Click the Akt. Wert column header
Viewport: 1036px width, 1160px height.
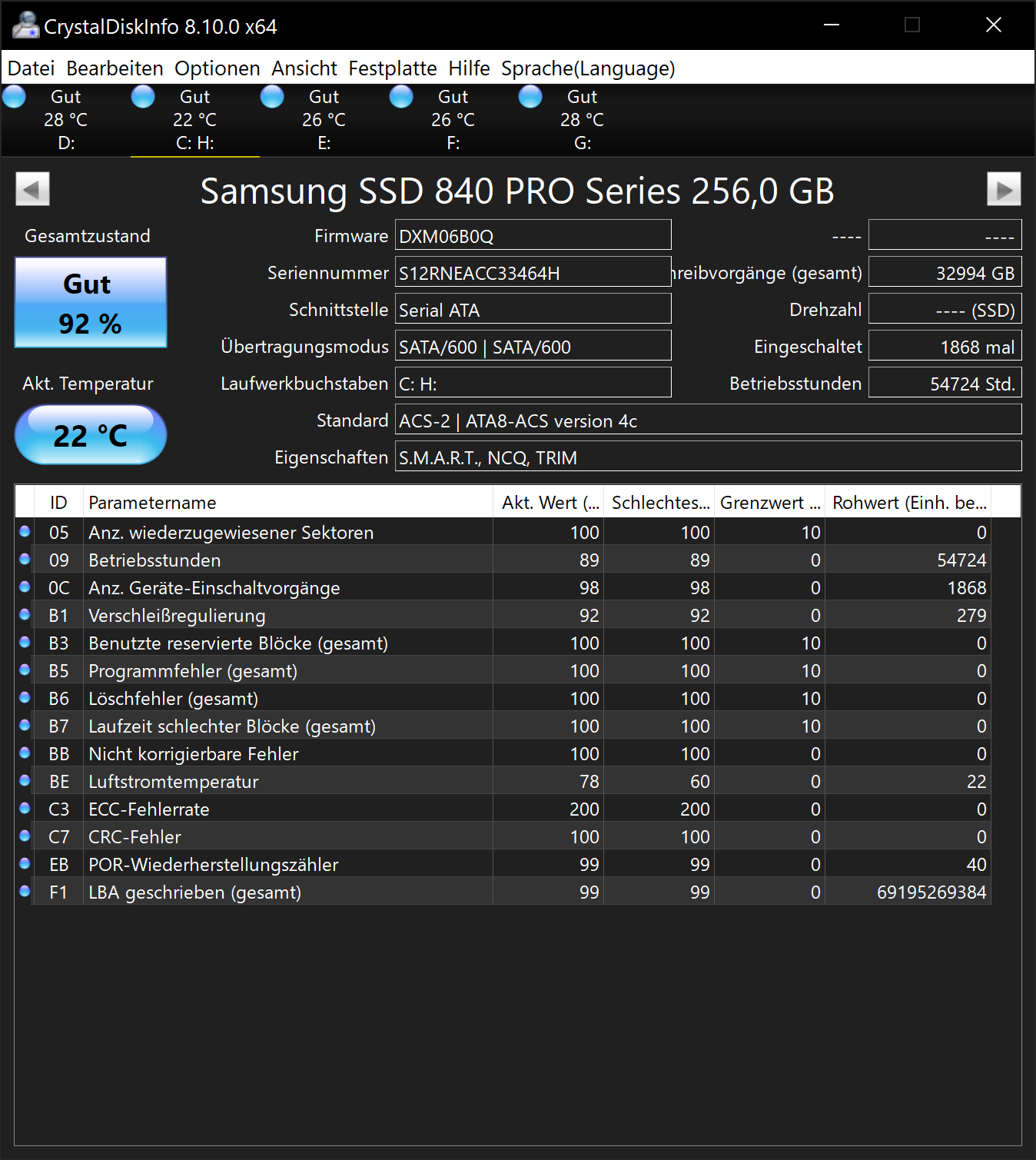click(x=549, y=502)
